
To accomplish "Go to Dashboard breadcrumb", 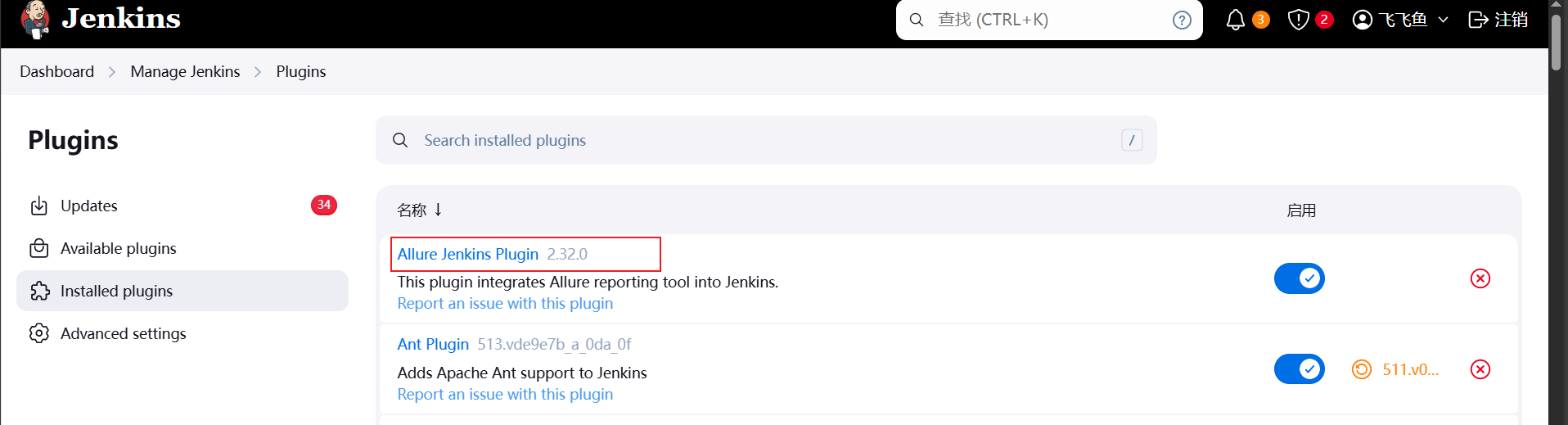I will 57,71.
